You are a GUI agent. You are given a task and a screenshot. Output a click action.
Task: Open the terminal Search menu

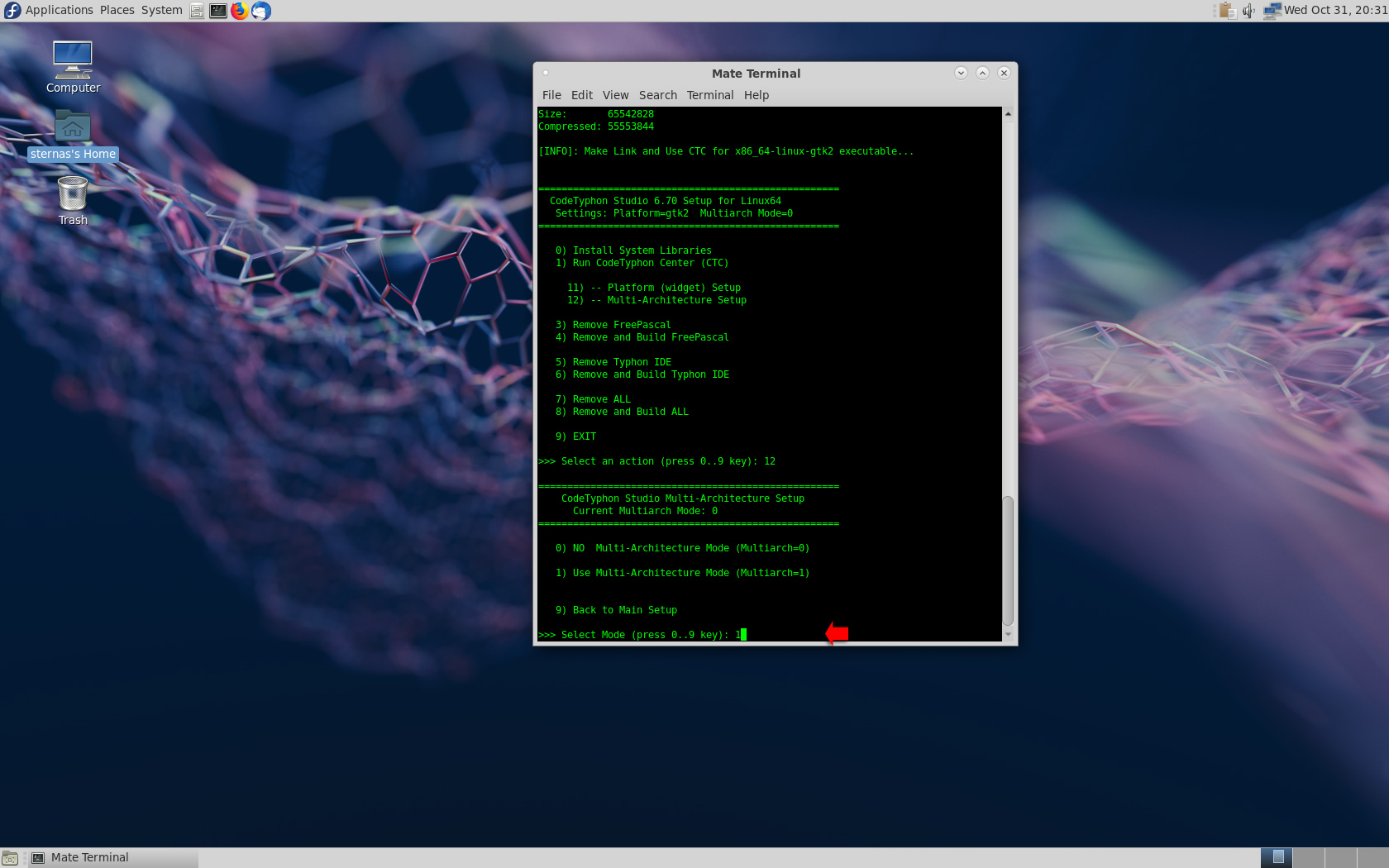click(658, 95)
